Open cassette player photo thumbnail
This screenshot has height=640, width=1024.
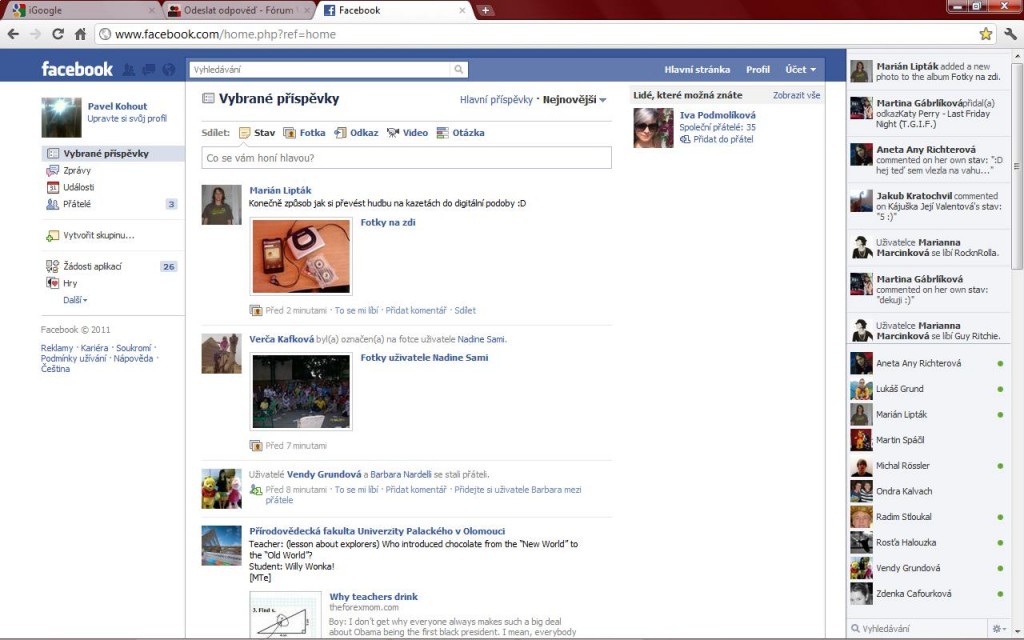point(301,256)
